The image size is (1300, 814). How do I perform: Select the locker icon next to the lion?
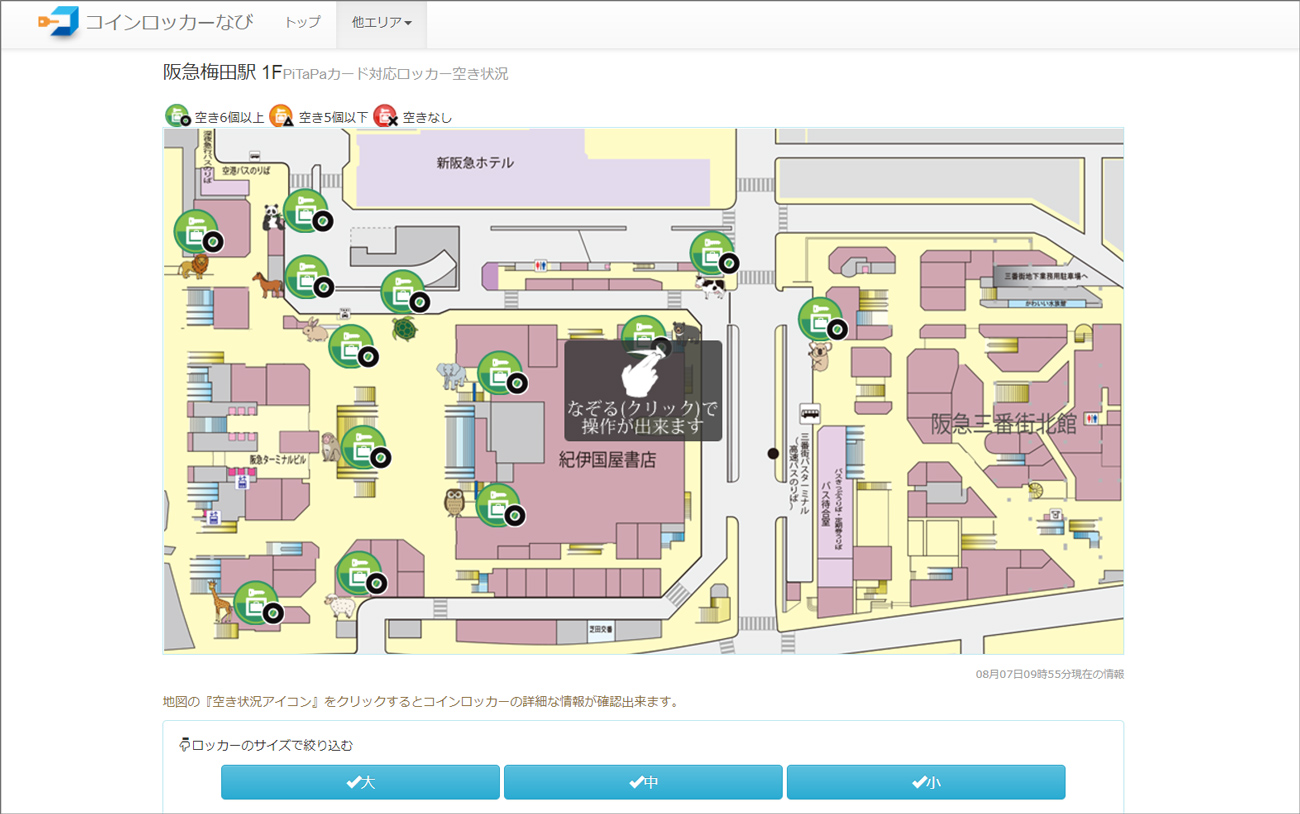[197, 232]
